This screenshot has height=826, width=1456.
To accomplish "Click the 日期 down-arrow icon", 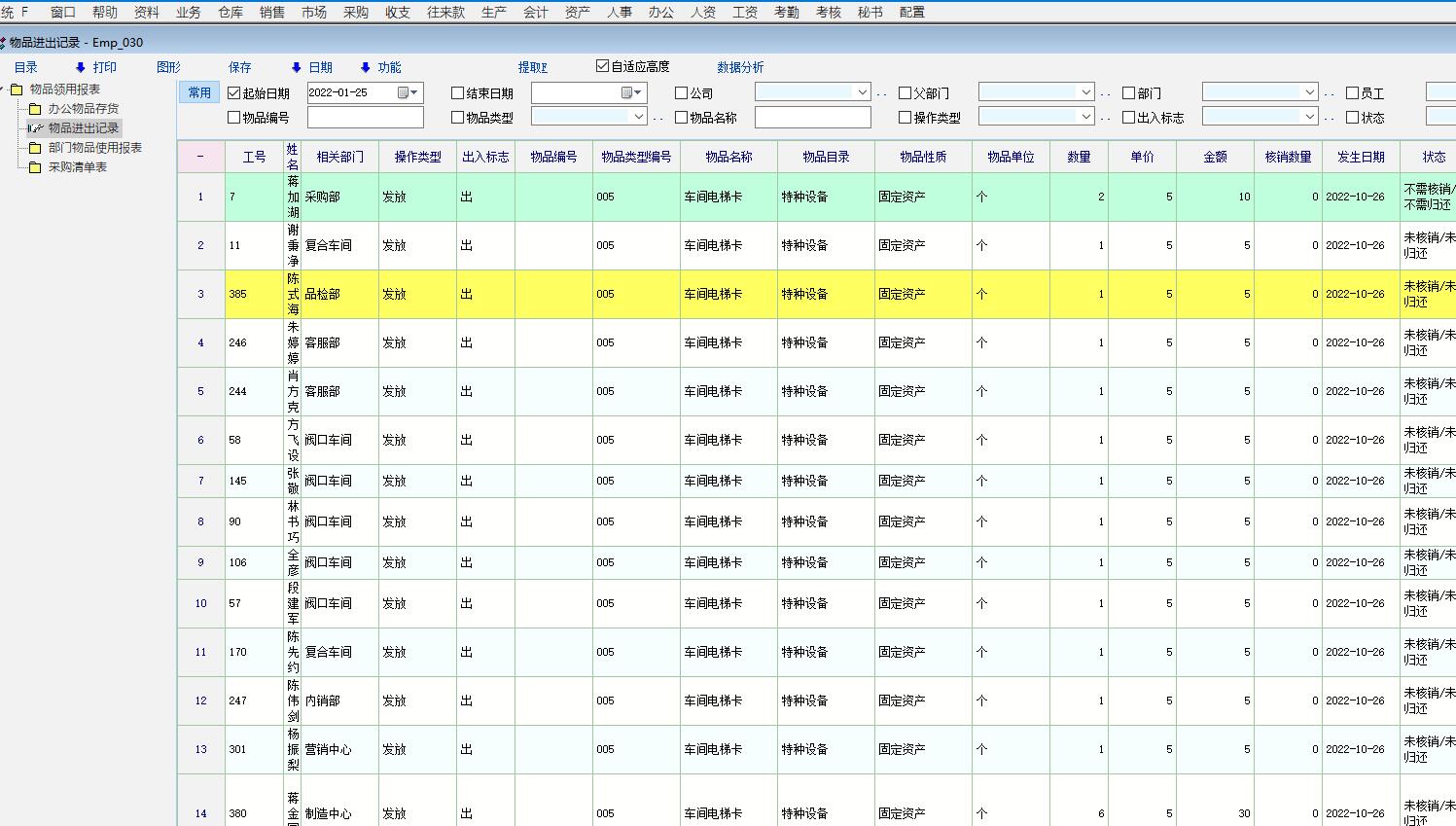I will pyautogui.click(x=297, y=67).
